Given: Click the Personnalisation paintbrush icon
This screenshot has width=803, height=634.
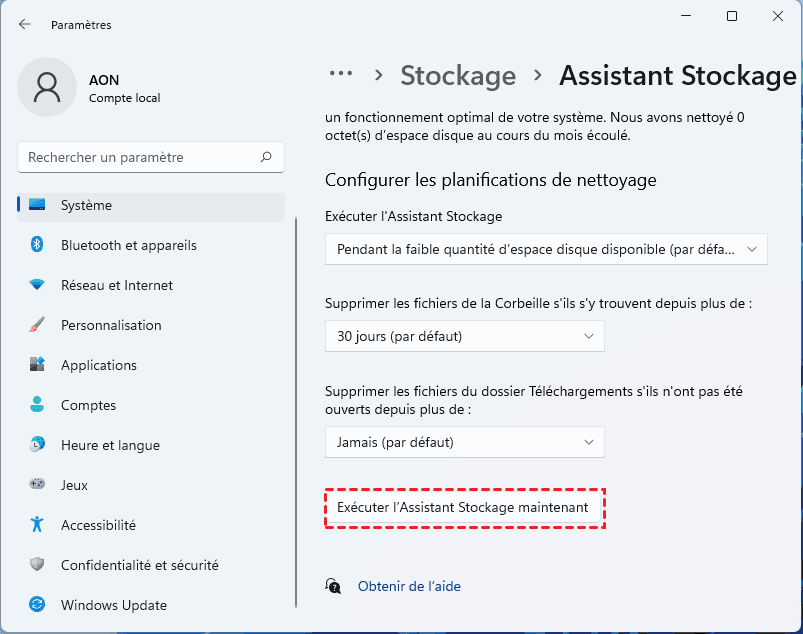Looking at the screenshot, I should click(38, 325).
